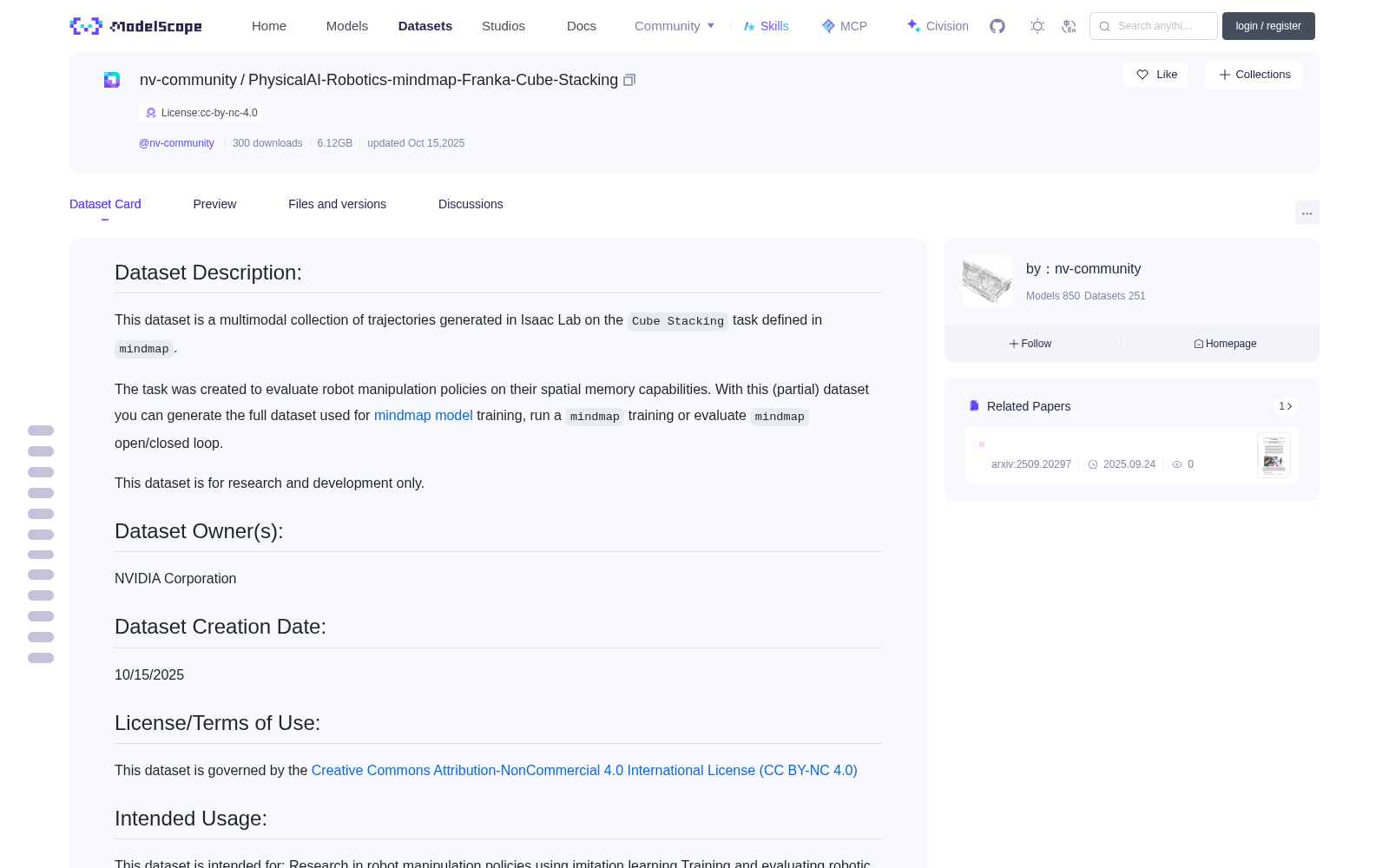Copy the dataset name using the copy icon
Screen dimensions: 1389x868
point(629,80)
